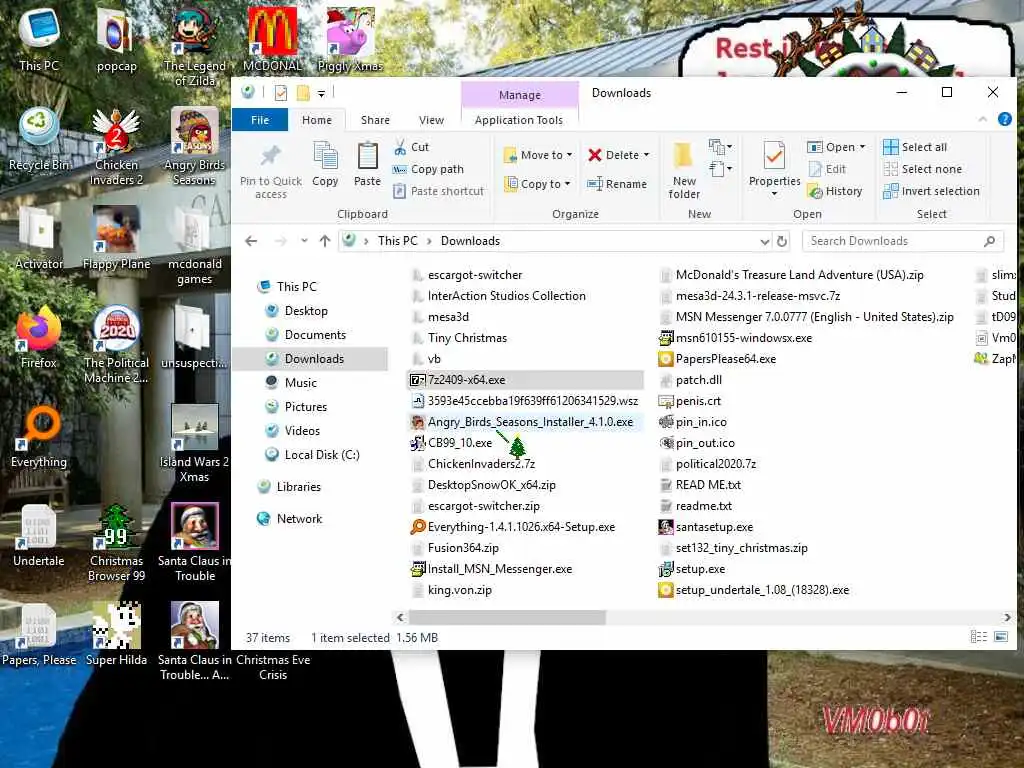Launch Chicken Invaders 2 shortcut

point(116,146)
